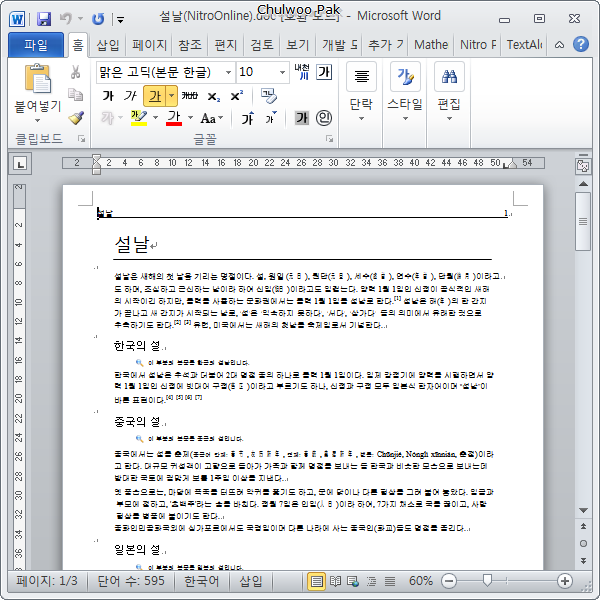Open the Change Case Aa menu
Image resolution: width=600 pixels, height=600 pixels.
(212, 118)
